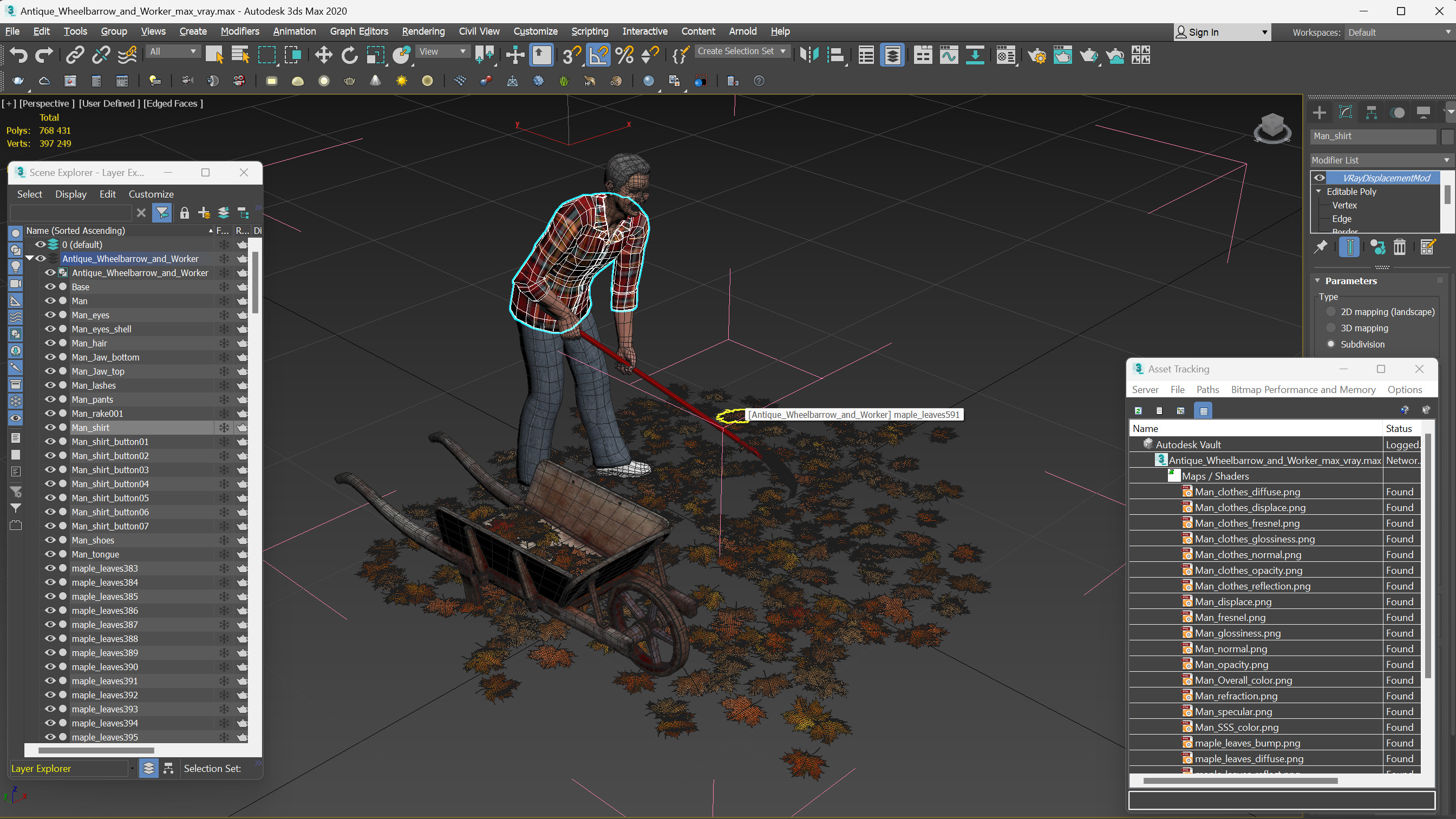Click the Bitmap Performance and Memory menu
The height and width of the screenshot is (819, 1456).
click(x=1303, y=389)
